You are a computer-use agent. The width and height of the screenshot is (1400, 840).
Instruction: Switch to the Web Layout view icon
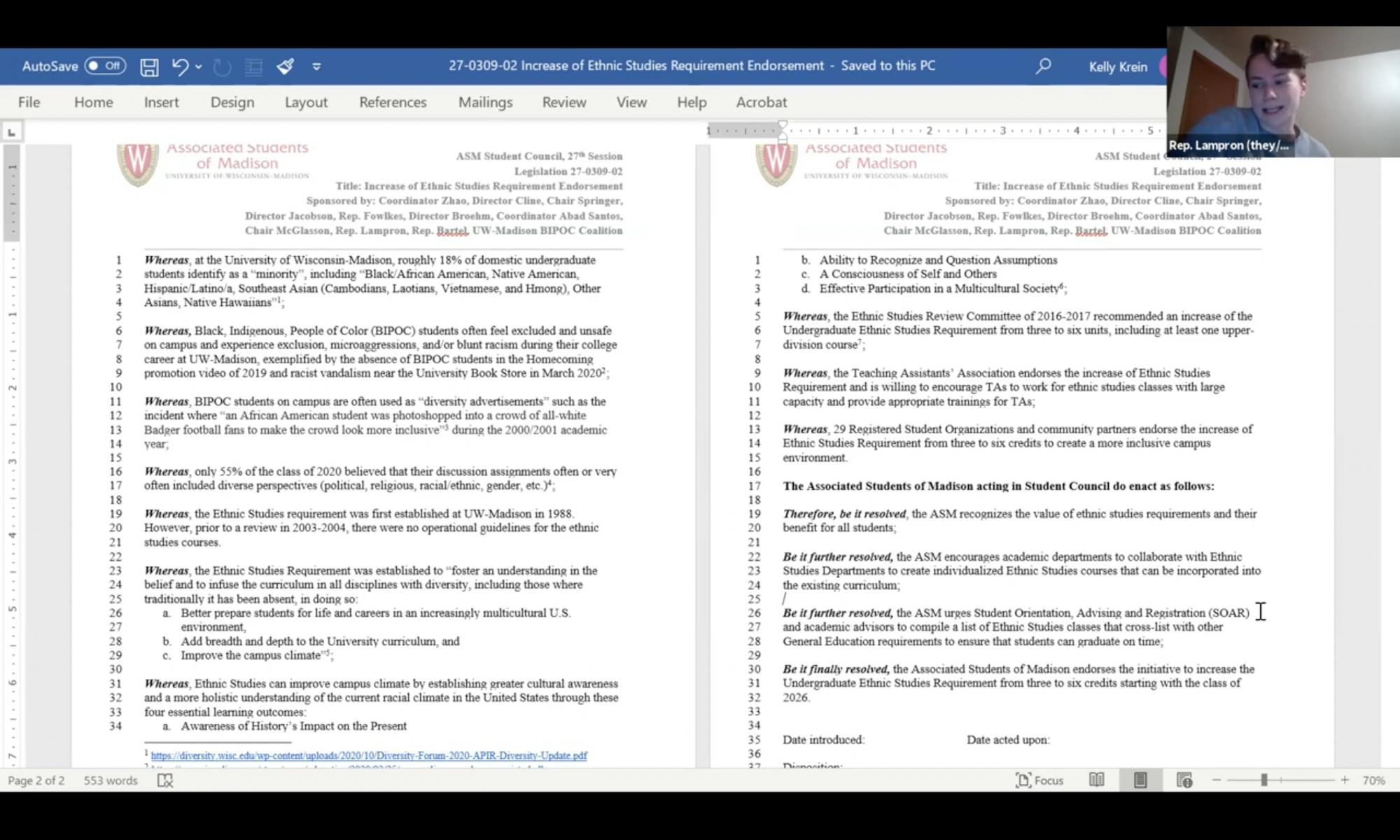[1184, 780]
